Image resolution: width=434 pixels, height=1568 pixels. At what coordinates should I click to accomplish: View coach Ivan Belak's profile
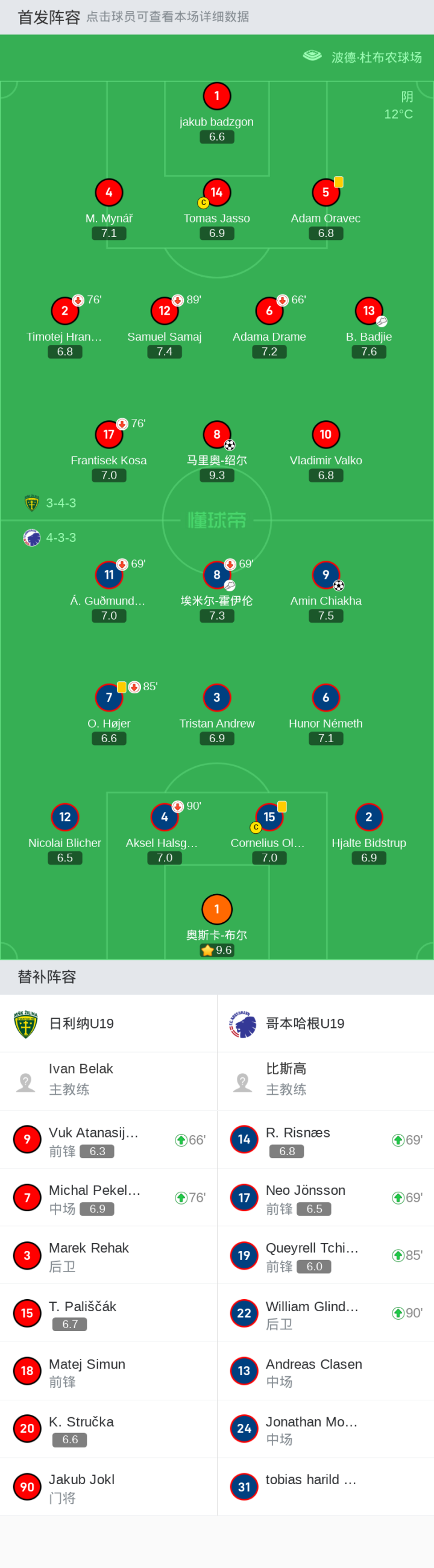coord(108,1081)
